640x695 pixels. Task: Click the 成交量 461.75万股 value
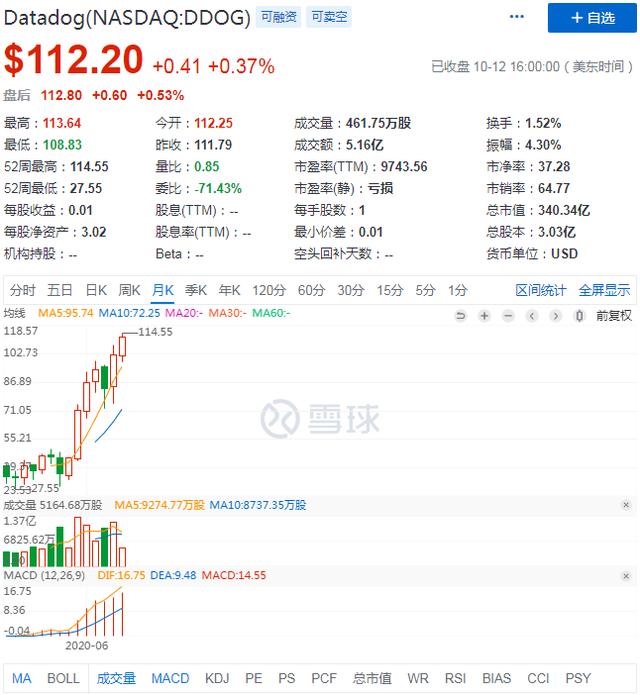pyautogui.click(x=378, y=123)
